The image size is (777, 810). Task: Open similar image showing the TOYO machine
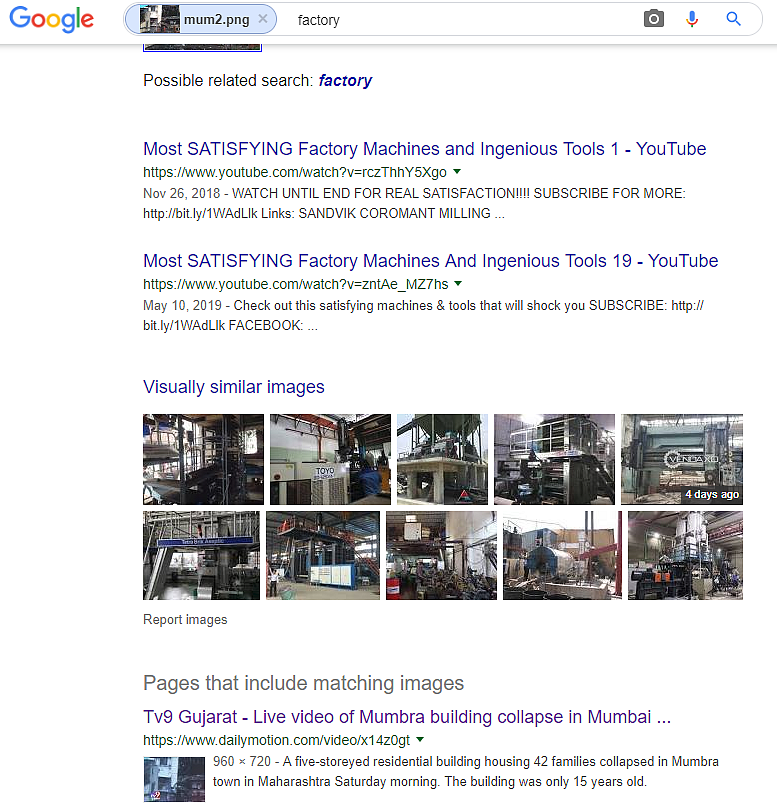click(330, 459)
